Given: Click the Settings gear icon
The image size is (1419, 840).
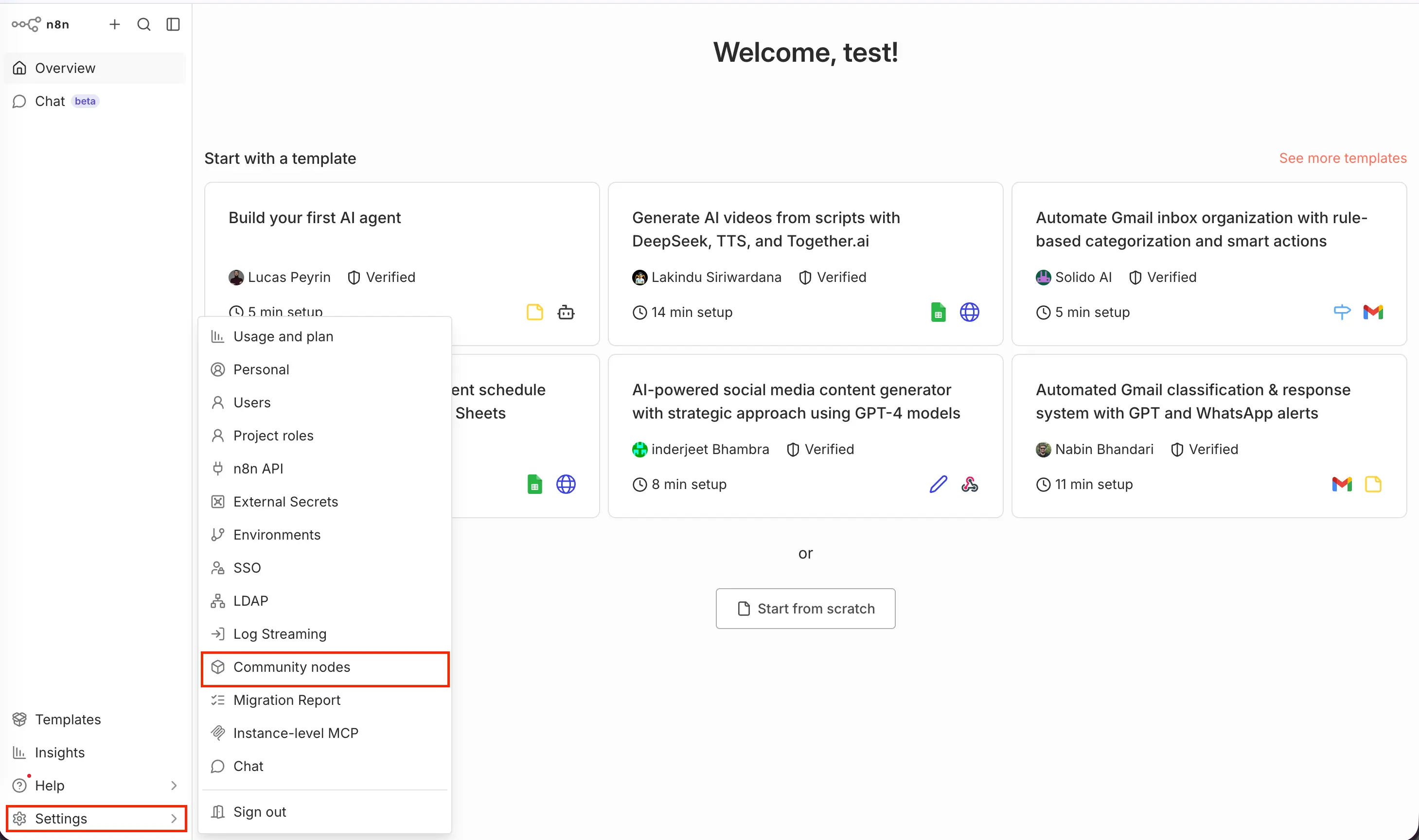Looking at the screenshot, I should pyautogui.click(x=20, y=819).
